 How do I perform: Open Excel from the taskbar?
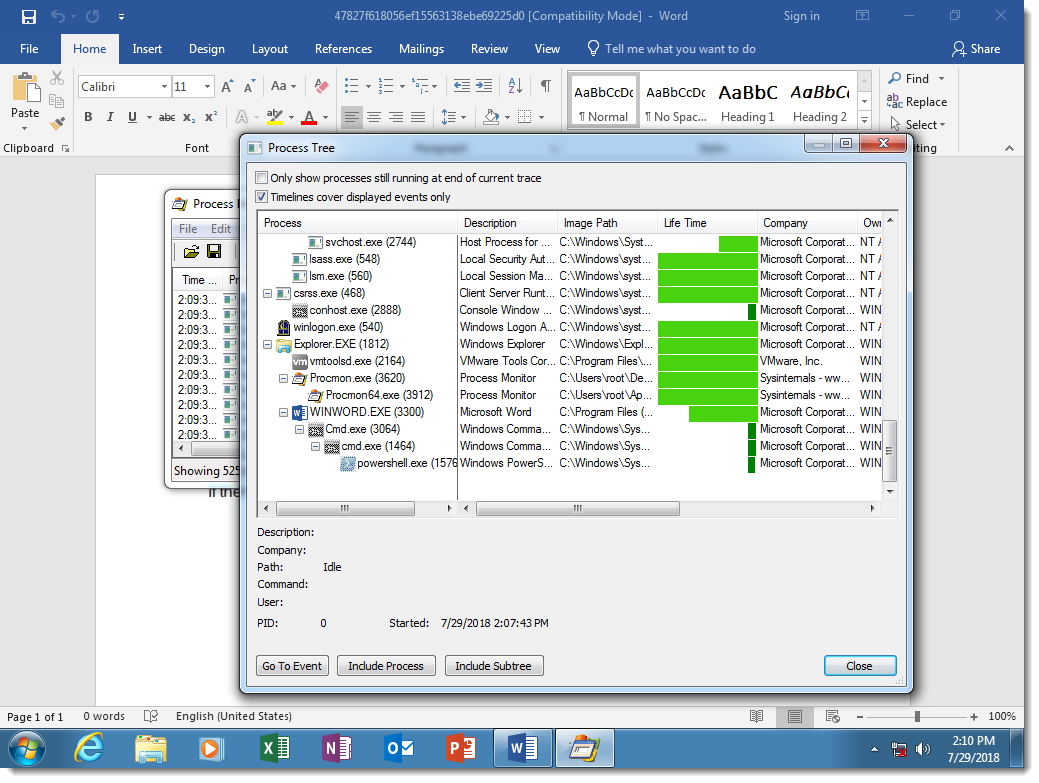pyautogui.click(x=274, y=749)
